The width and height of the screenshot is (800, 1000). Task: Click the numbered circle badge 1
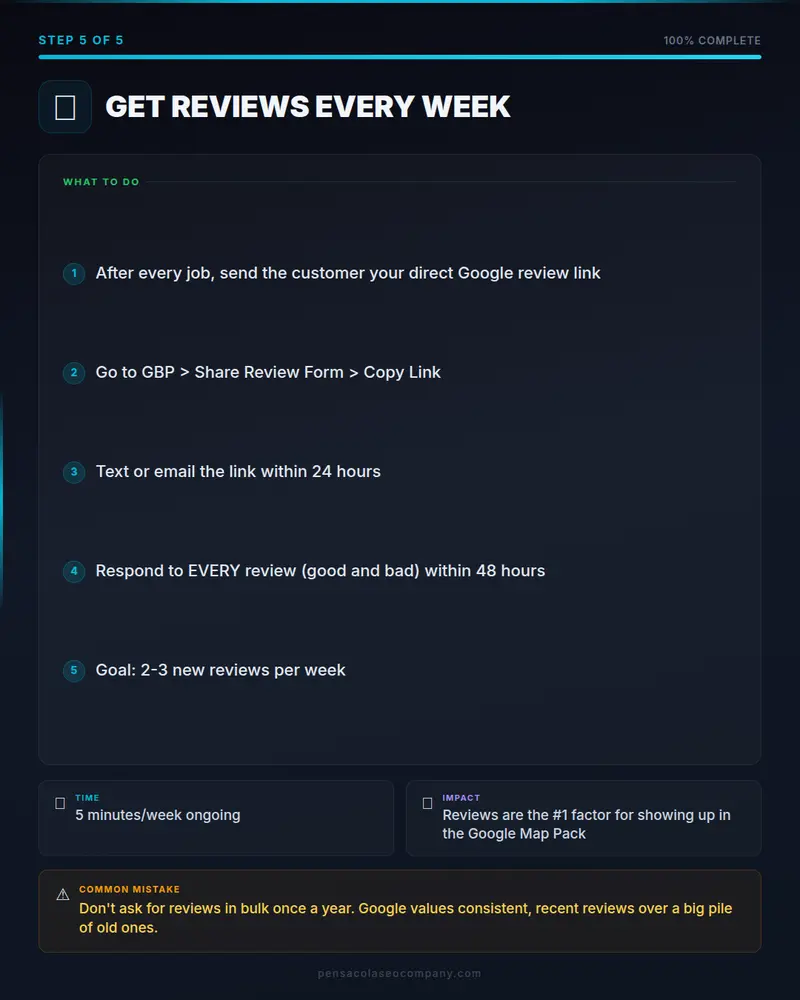point(74,274)
